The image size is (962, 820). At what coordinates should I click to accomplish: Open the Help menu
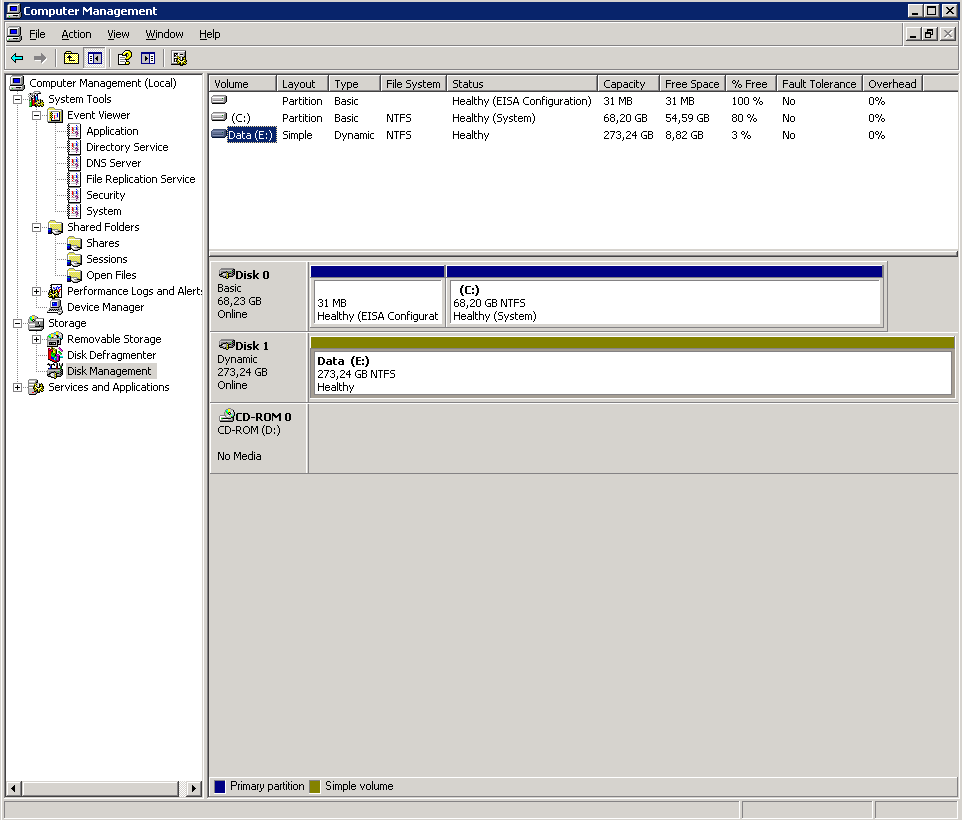tap(210, 34)
